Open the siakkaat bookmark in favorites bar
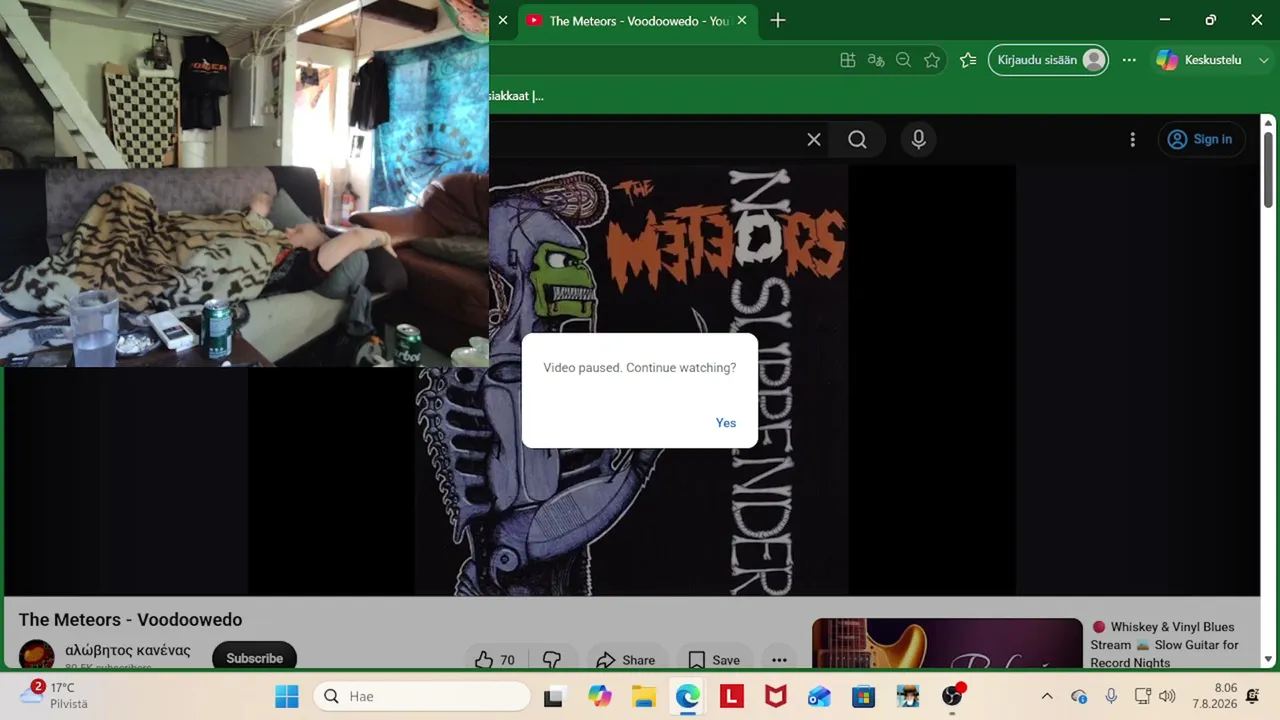1280x720 pixels. 516,96
